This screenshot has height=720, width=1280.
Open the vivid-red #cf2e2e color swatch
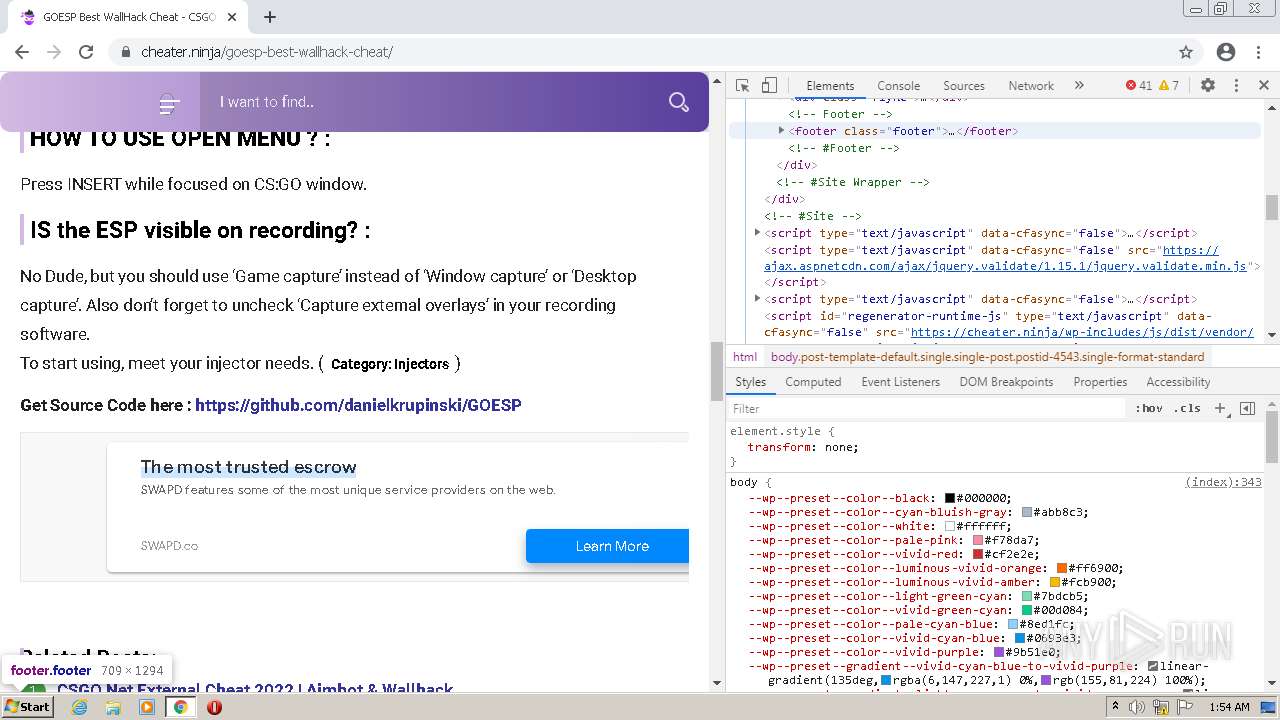tap(978, 554)
